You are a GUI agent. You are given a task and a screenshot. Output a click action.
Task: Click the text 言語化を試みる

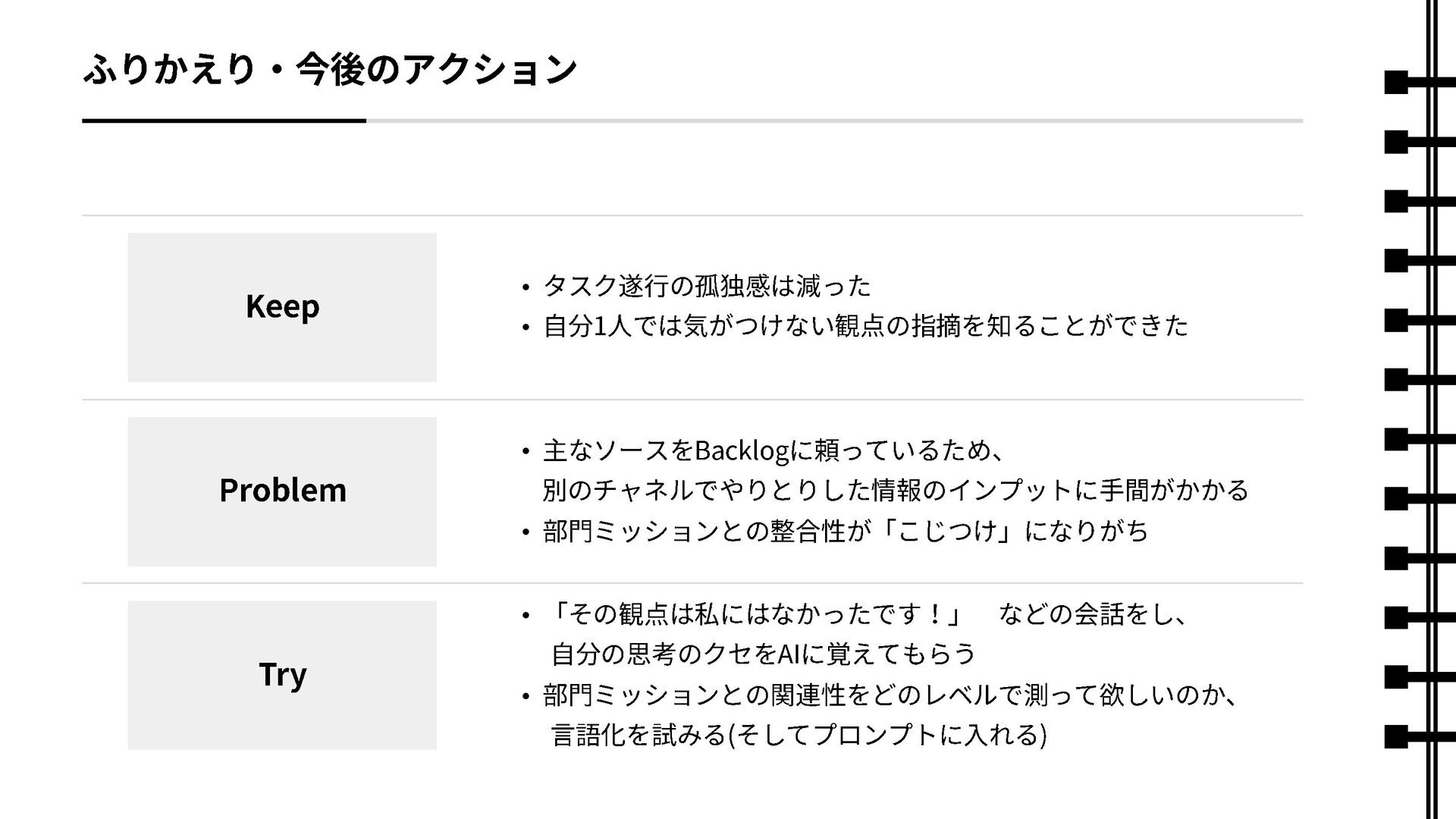pyautogui.click(x=639, y=735)
